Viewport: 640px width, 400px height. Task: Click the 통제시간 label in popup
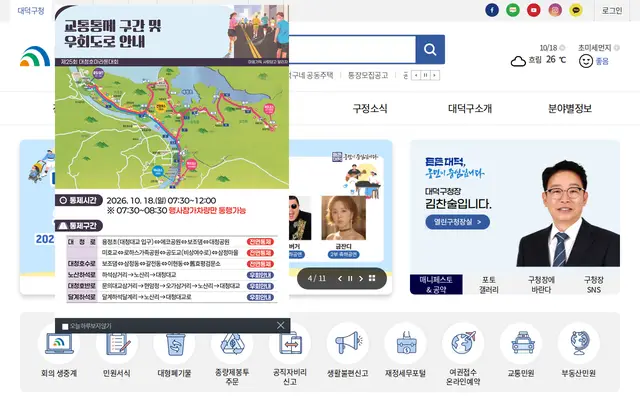point(79,200)
